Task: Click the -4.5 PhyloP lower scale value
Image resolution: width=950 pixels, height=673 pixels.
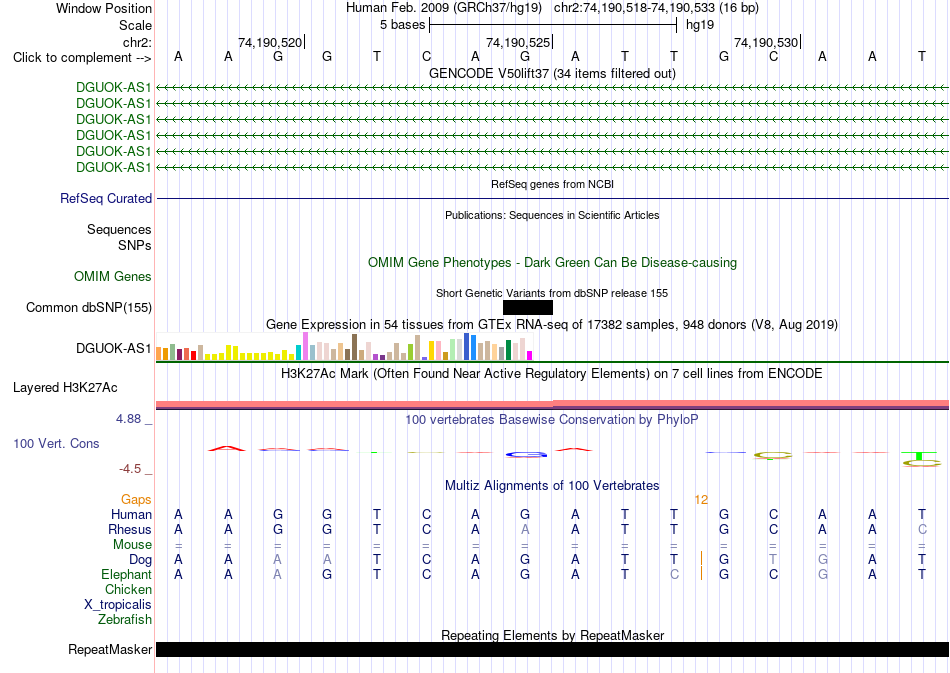Action: pyautogui.click(x=130, y=469)
